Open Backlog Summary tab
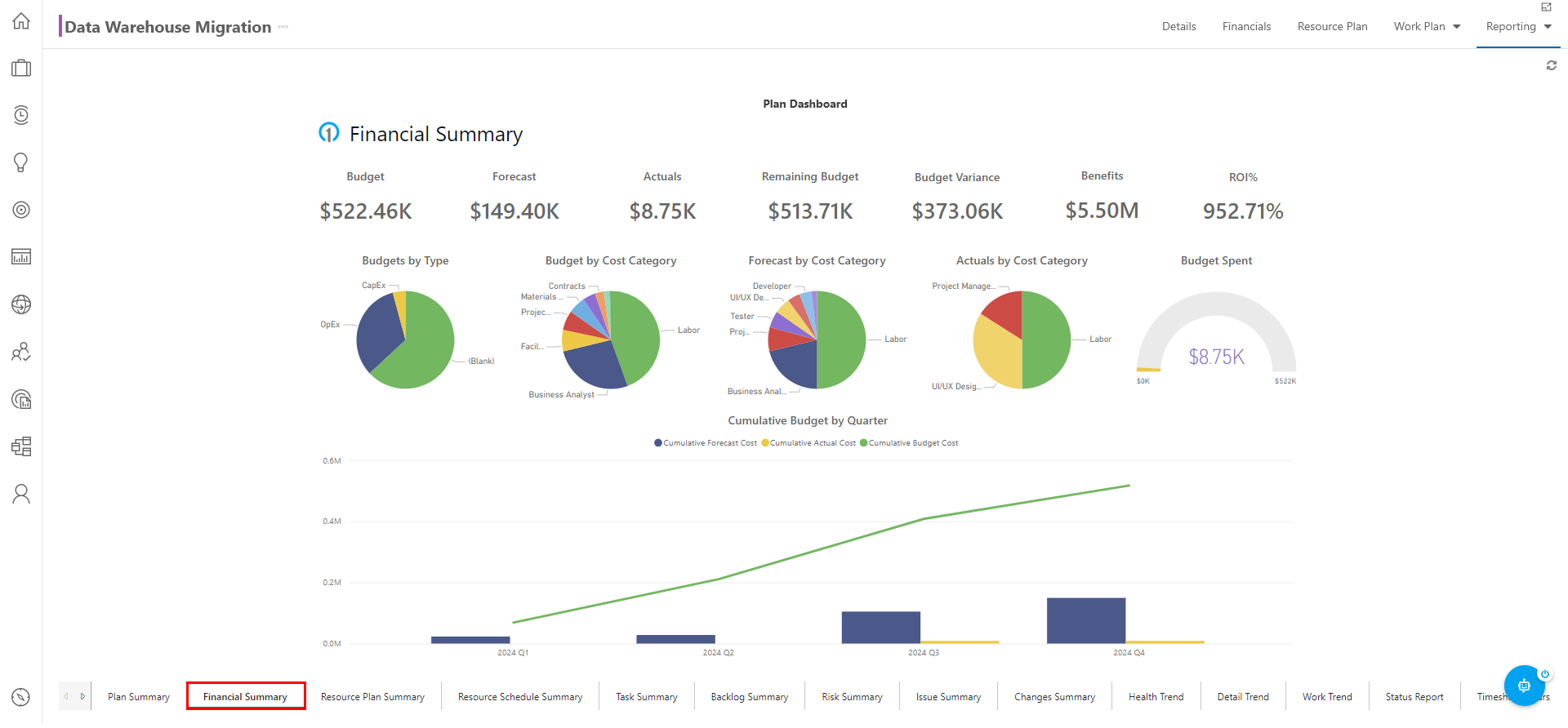This screenshot has width=1568, height=728. pyautogui.click(x=750, y=696)
